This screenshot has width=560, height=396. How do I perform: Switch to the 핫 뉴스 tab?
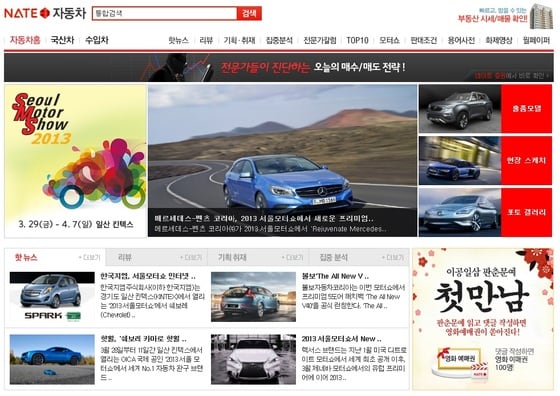pyautogui.click(x=26, y=257)
